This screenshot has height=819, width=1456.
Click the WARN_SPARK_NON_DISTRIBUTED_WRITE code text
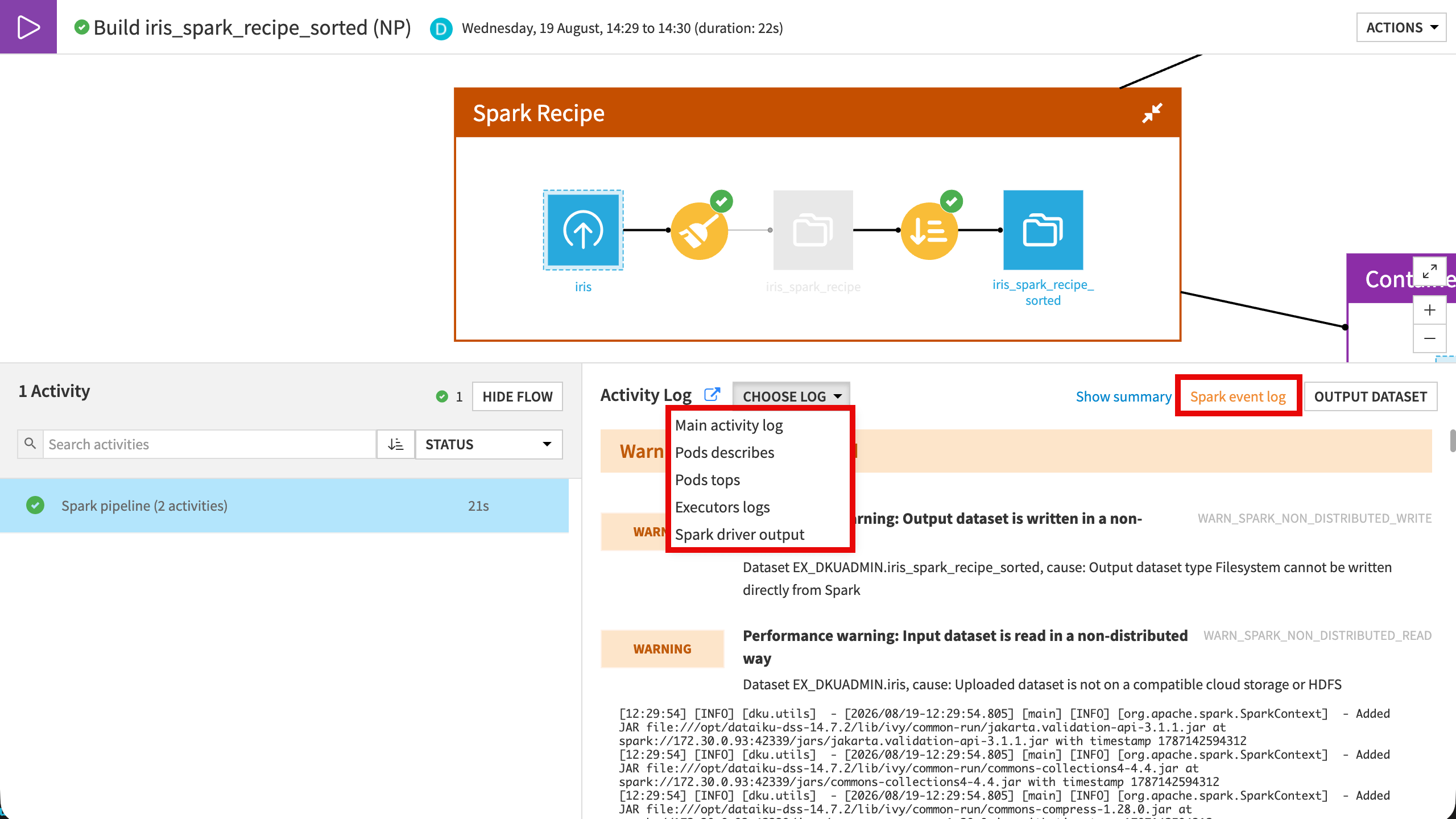(1314, 518)
